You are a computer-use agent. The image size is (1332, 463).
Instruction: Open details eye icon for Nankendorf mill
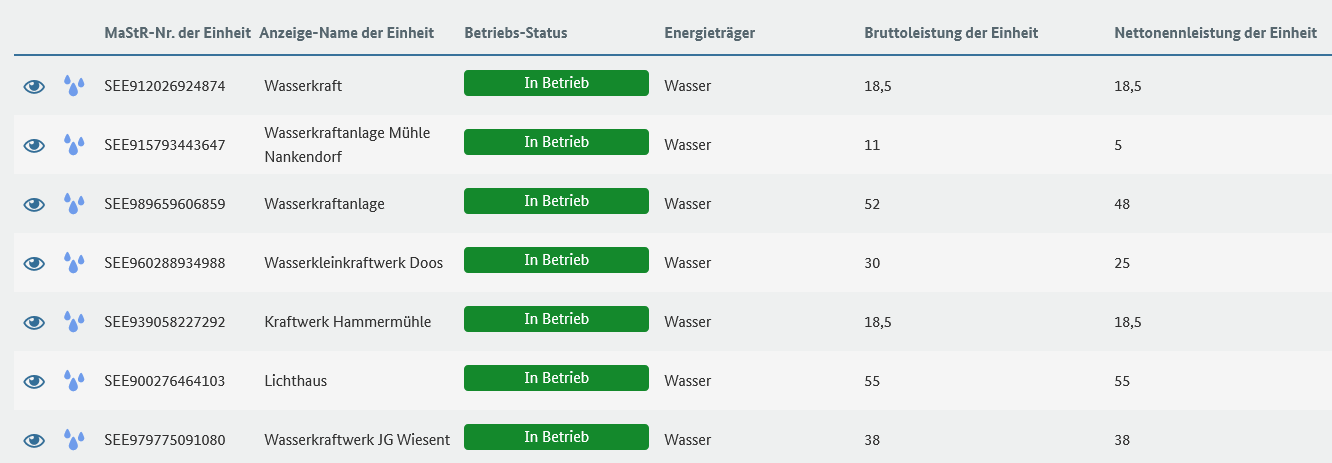click(x=35, y=145)
